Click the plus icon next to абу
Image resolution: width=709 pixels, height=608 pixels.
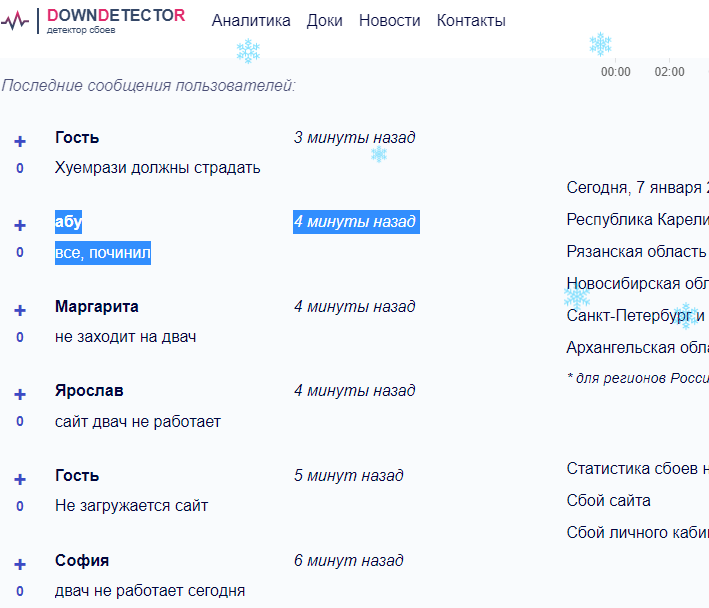tap(20, 225)
